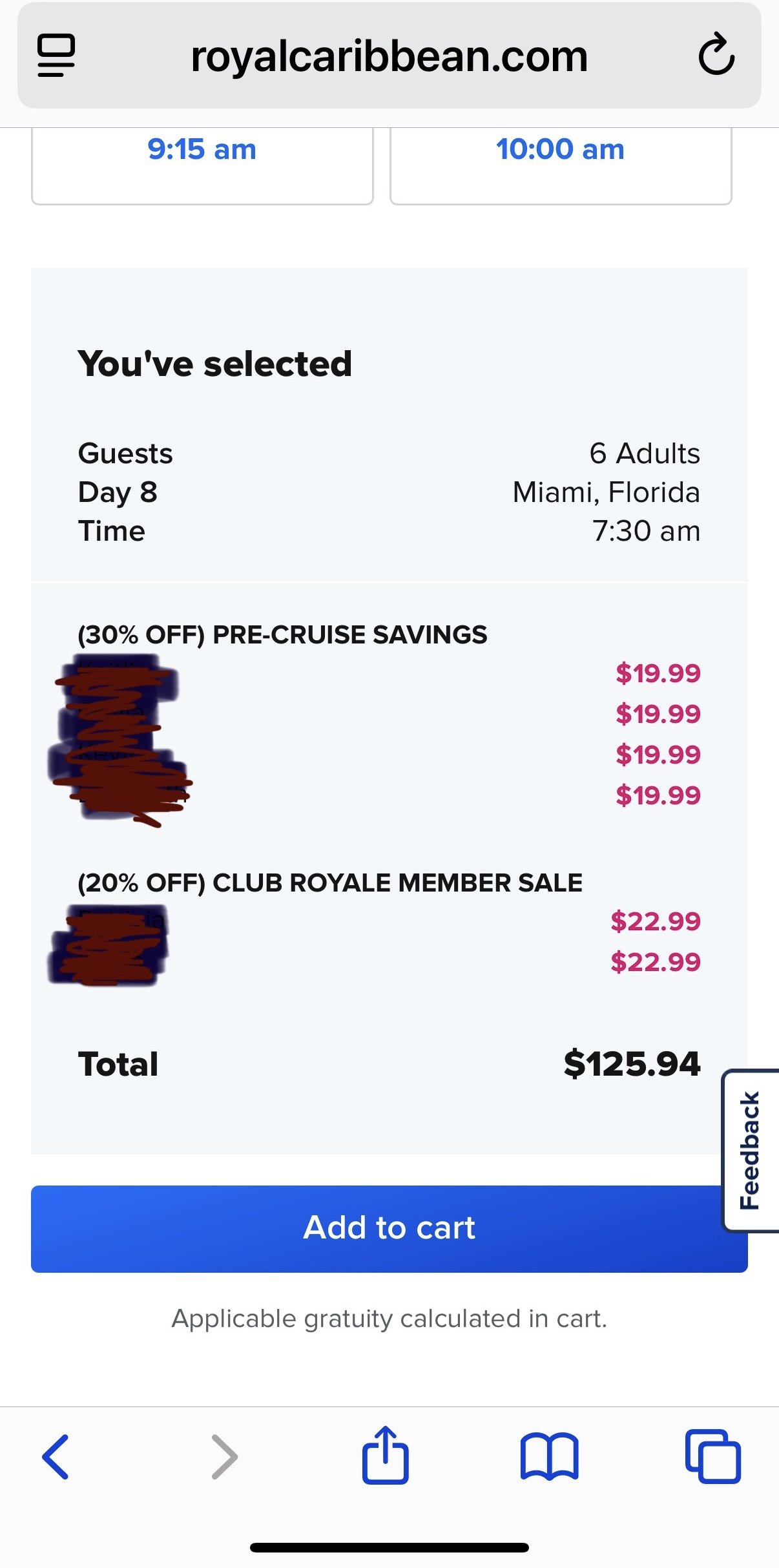Show all open tabs
This screenshot has width=779, height=1568.
click(x=713, y=1456)
